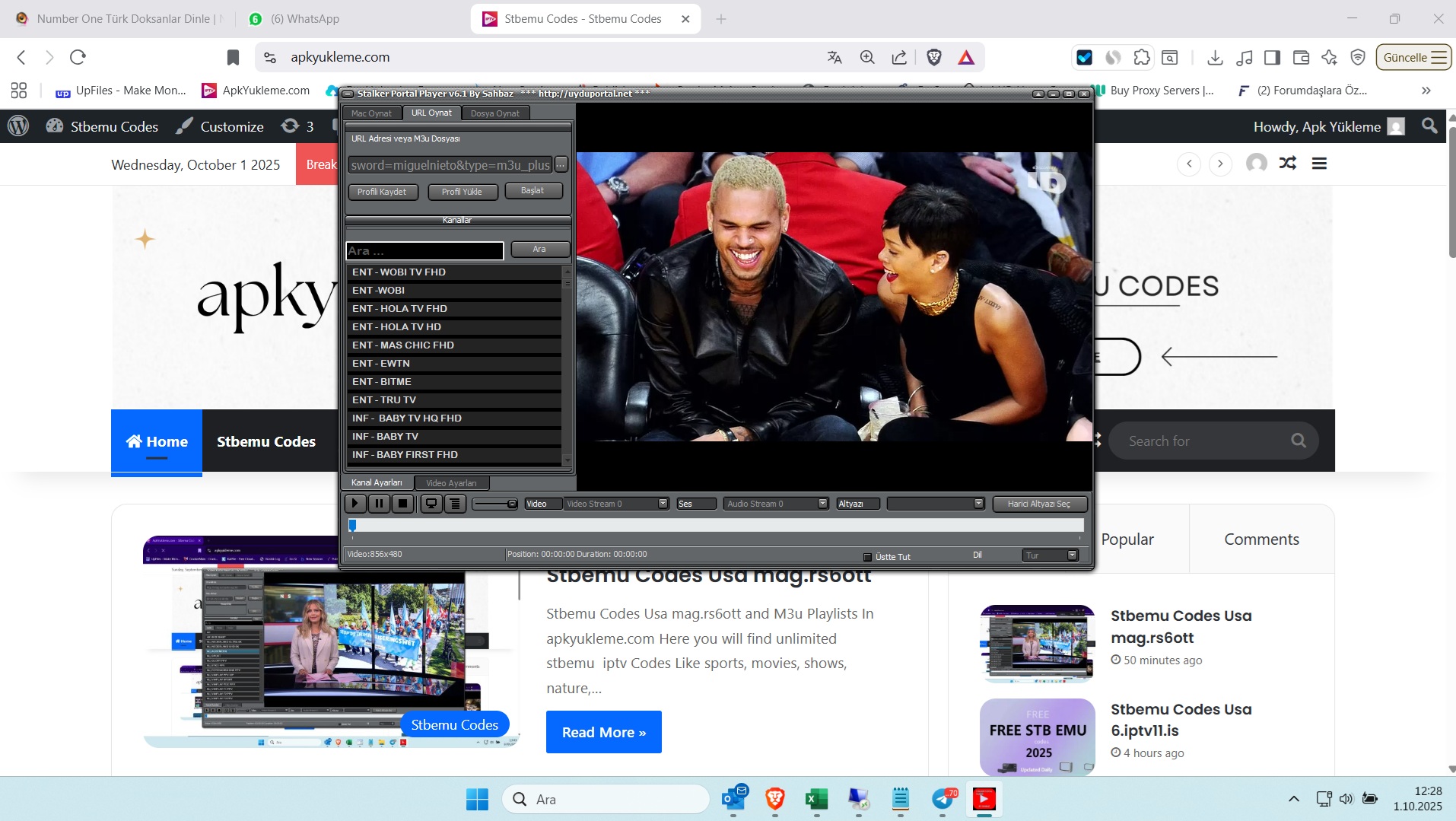The width and height of the screenshot is (1456, 821).
Task: Pause playback in Stalker Portal Player
Action: (x=379, y=504)
